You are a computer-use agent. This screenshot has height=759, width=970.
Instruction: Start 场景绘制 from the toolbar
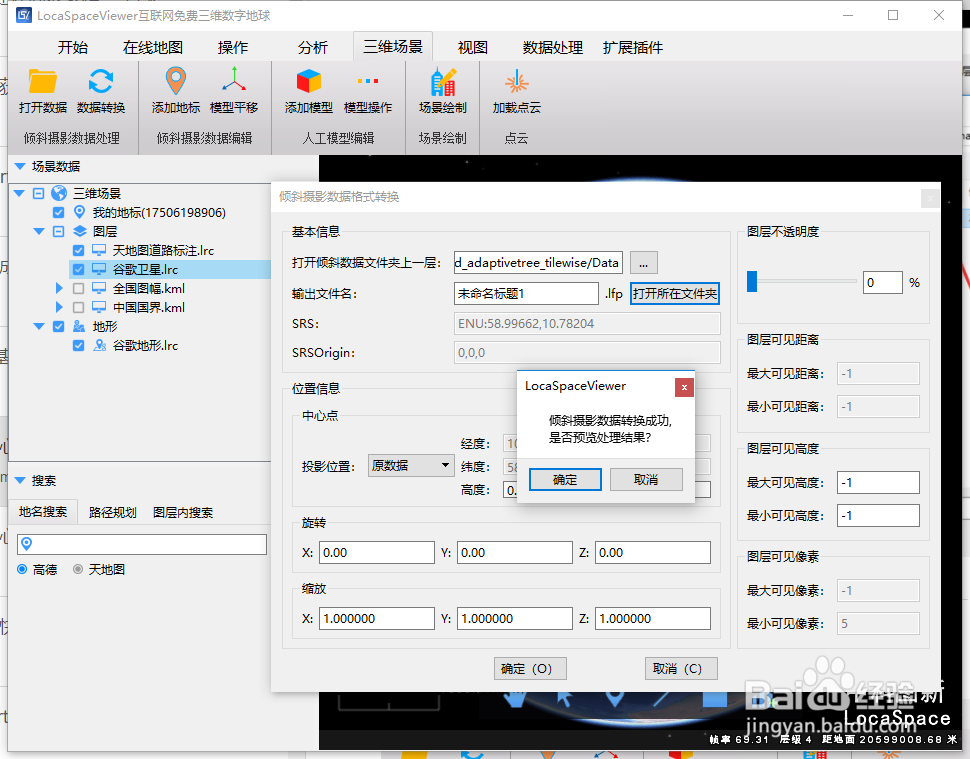point(443,90)
